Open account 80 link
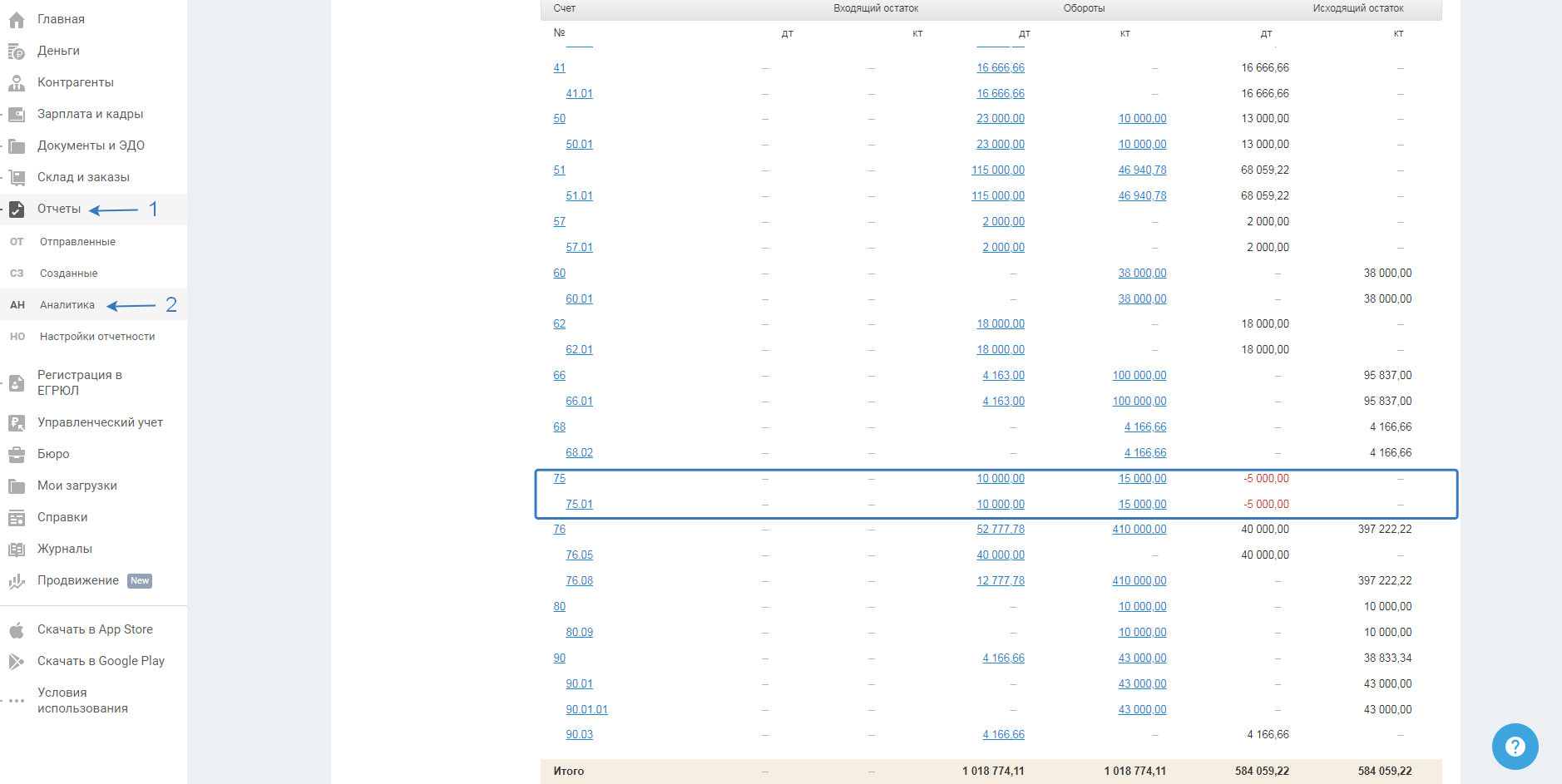Viewport: 1562px width, 784px height. tap(559, 607)
